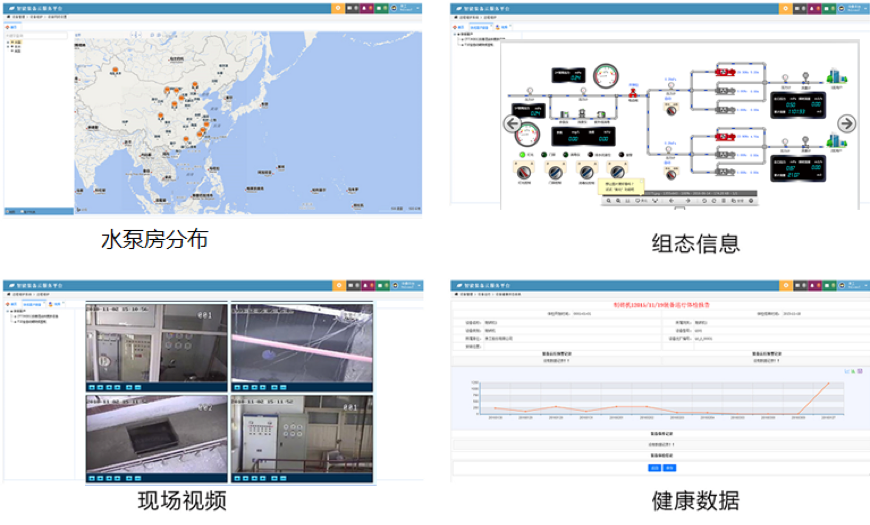Toggle the fourth knob switch in bottom row
The height and width of the screenshot is (525, 870).
point(616,171)
